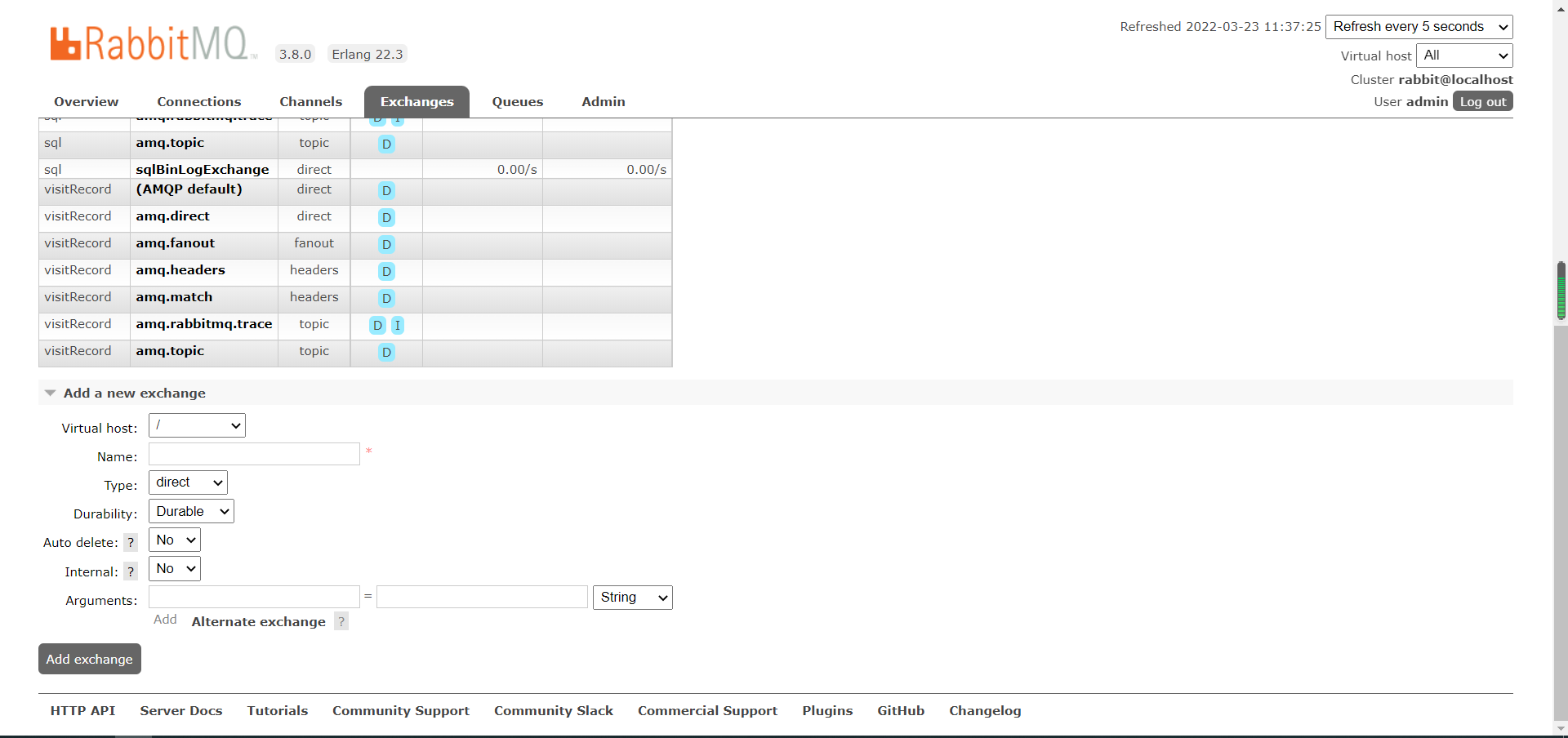
Task: Click the Auto delete help question mark
Action: click(131, 543)
